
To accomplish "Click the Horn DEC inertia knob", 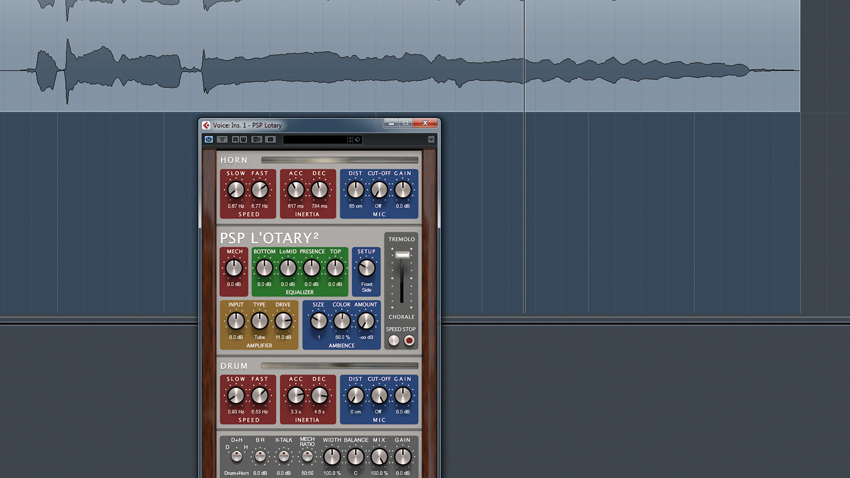I will (x=319, y=190).
